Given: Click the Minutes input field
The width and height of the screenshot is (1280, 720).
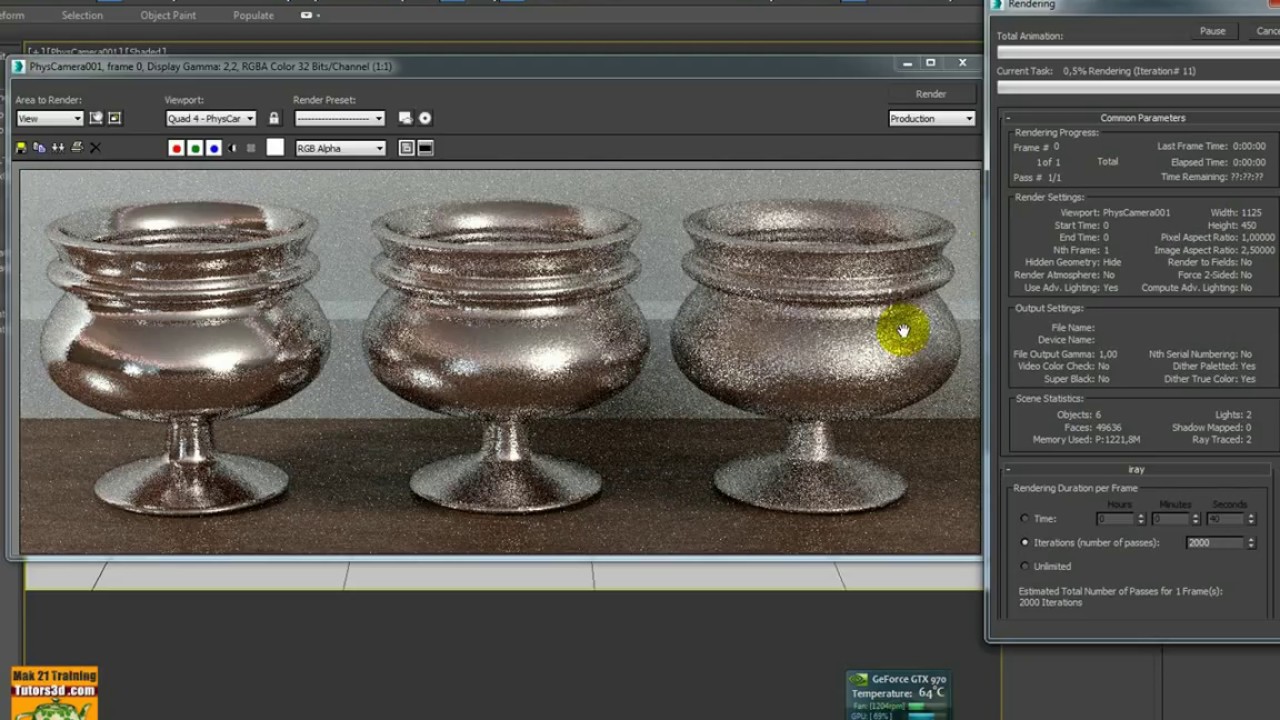Looking at the screenshot, I should pyautogui.click(x=1171, y=518).
